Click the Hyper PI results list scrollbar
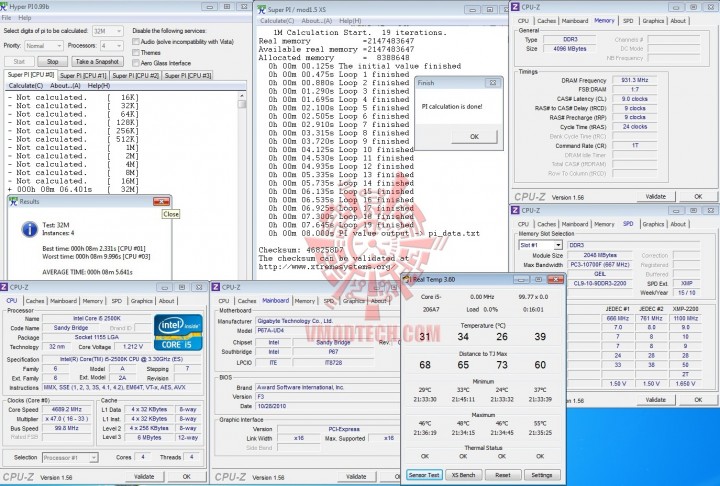Image resolution: width=720 pixels, height=486 pixels. point(242,142)
